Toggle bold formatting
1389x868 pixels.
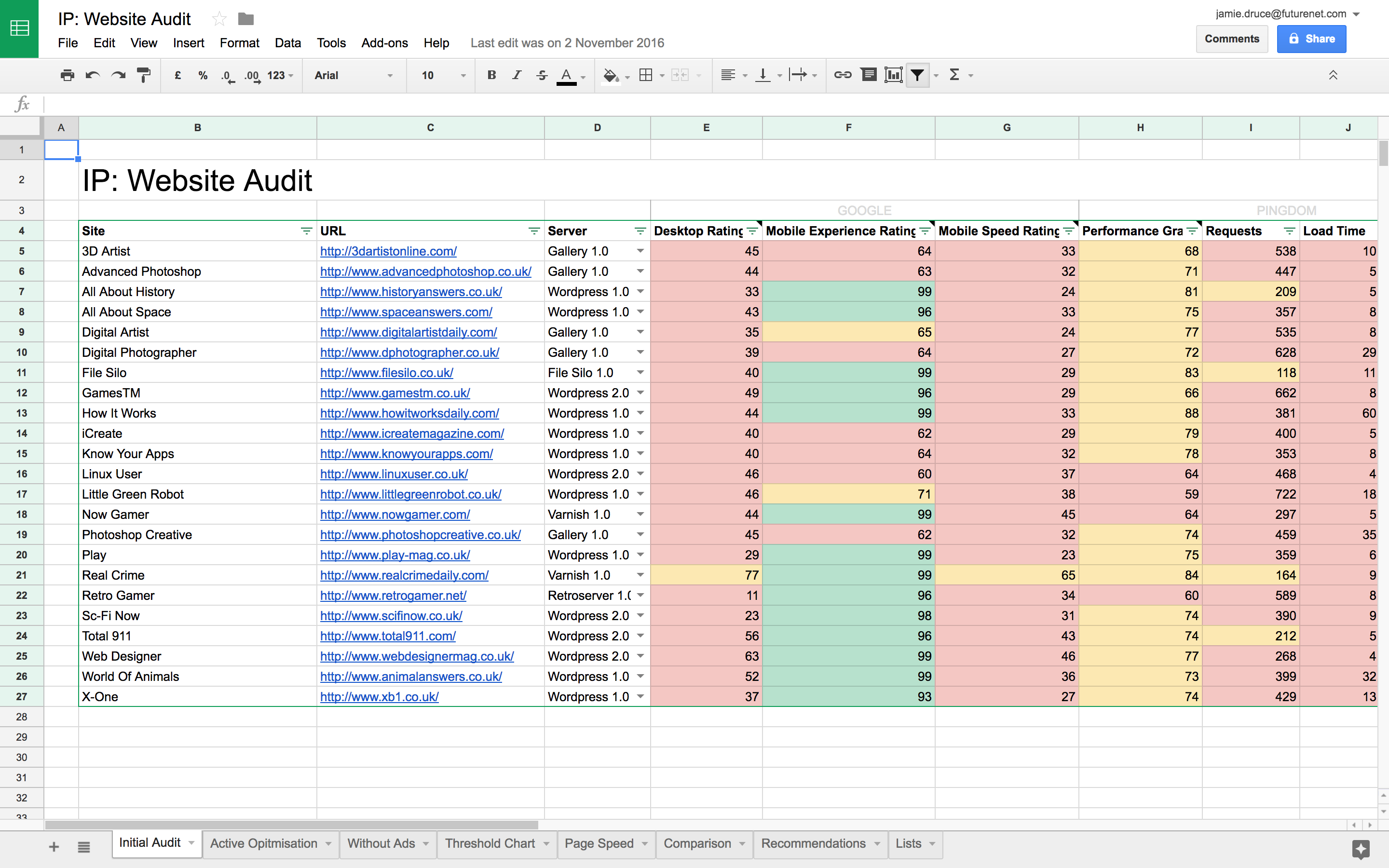click(491, 75)
